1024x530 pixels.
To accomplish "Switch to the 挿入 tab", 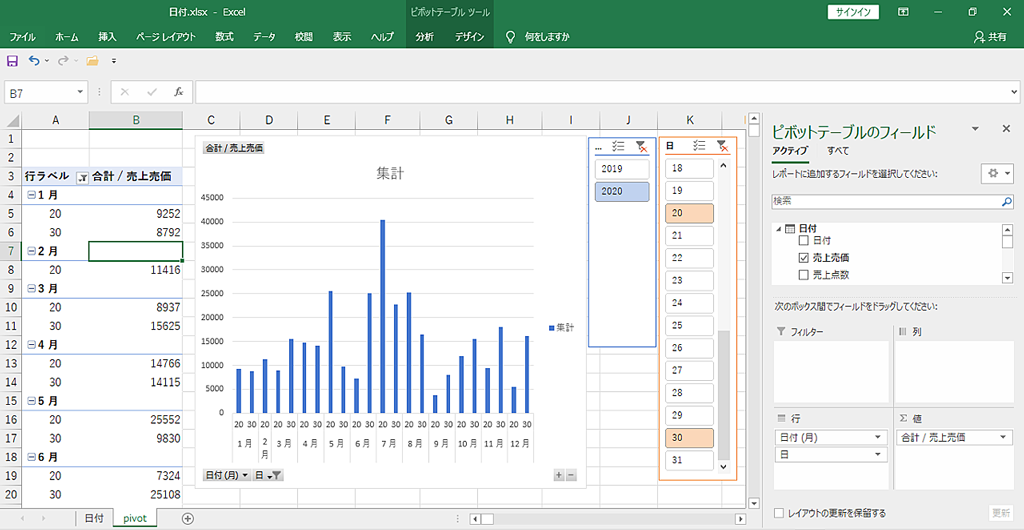I will (x=107, y=37).
